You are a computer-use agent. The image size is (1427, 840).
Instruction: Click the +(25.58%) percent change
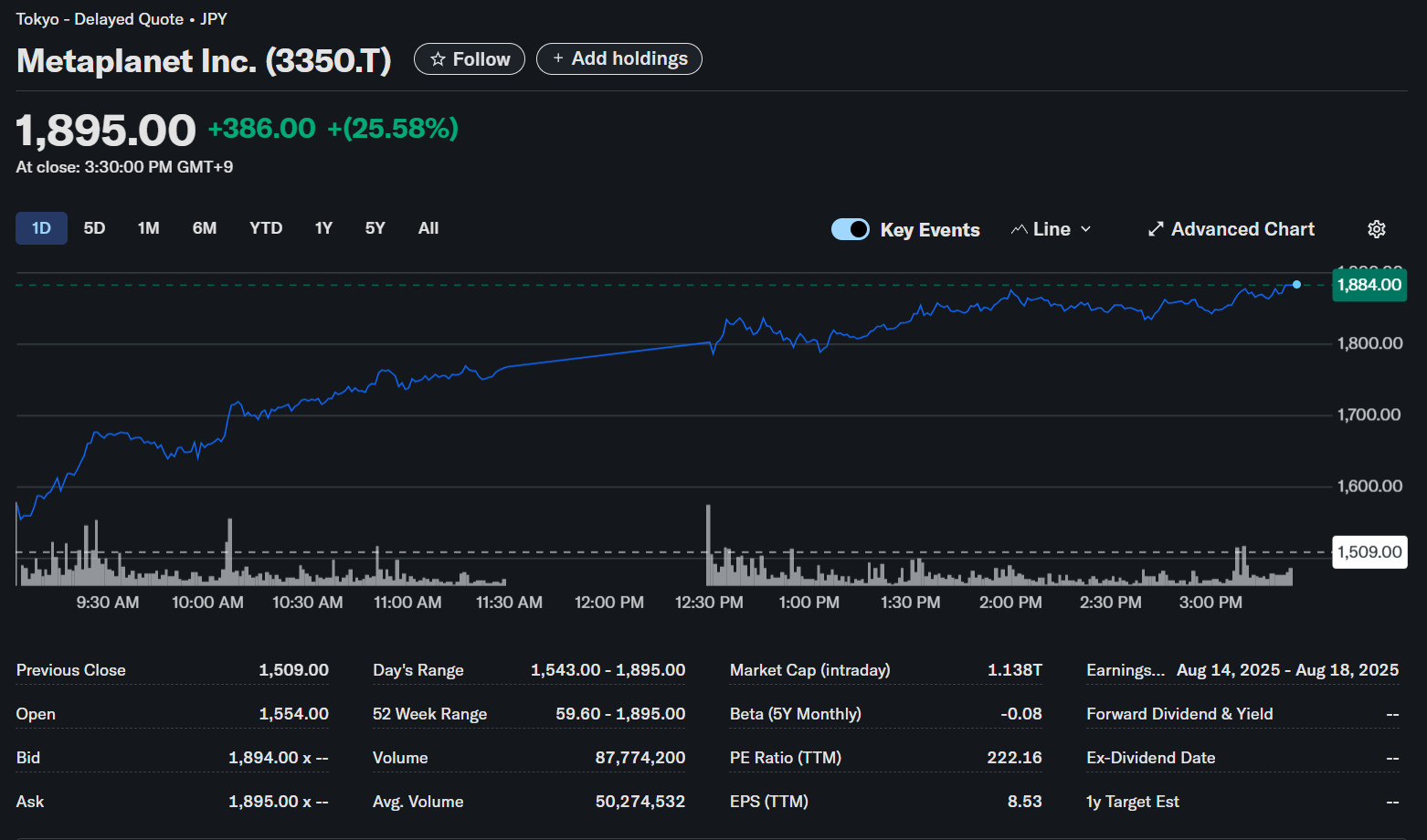(393, 129)
